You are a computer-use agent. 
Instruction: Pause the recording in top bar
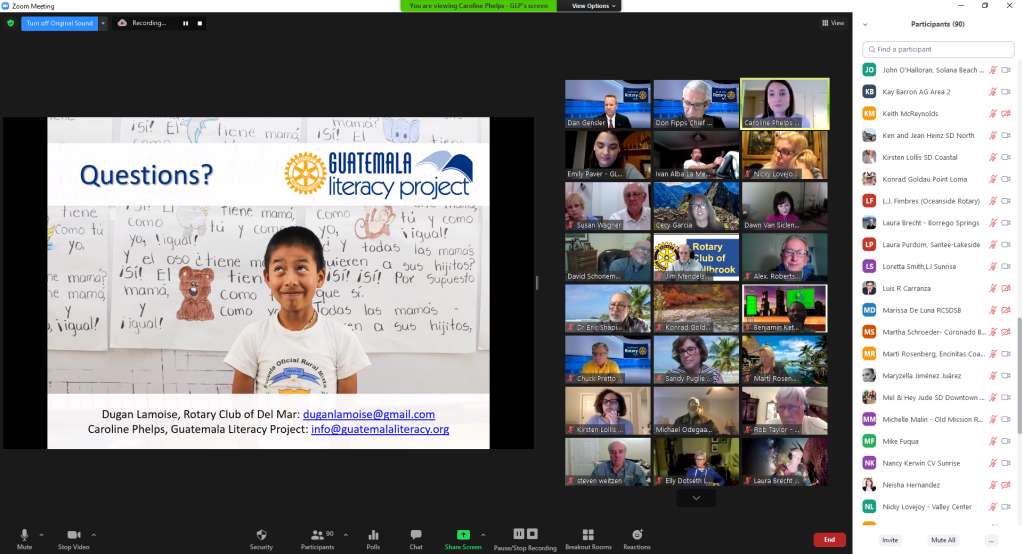pyautogui.click(x=184, y=23)
